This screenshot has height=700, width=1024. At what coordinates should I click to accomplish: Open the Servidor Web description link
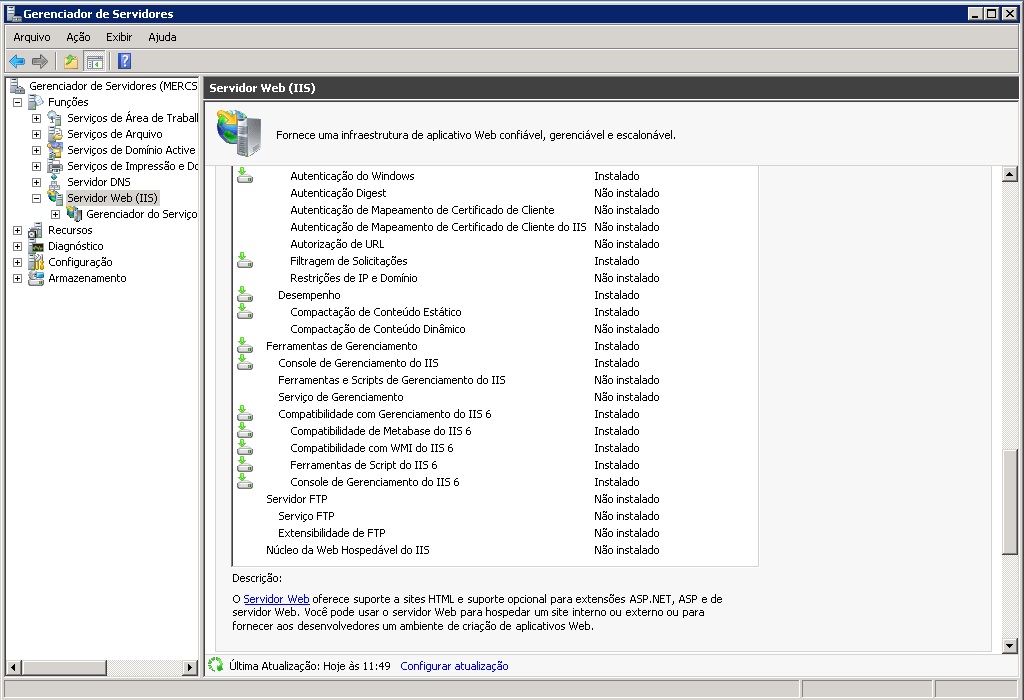click(x=276, y=599)
